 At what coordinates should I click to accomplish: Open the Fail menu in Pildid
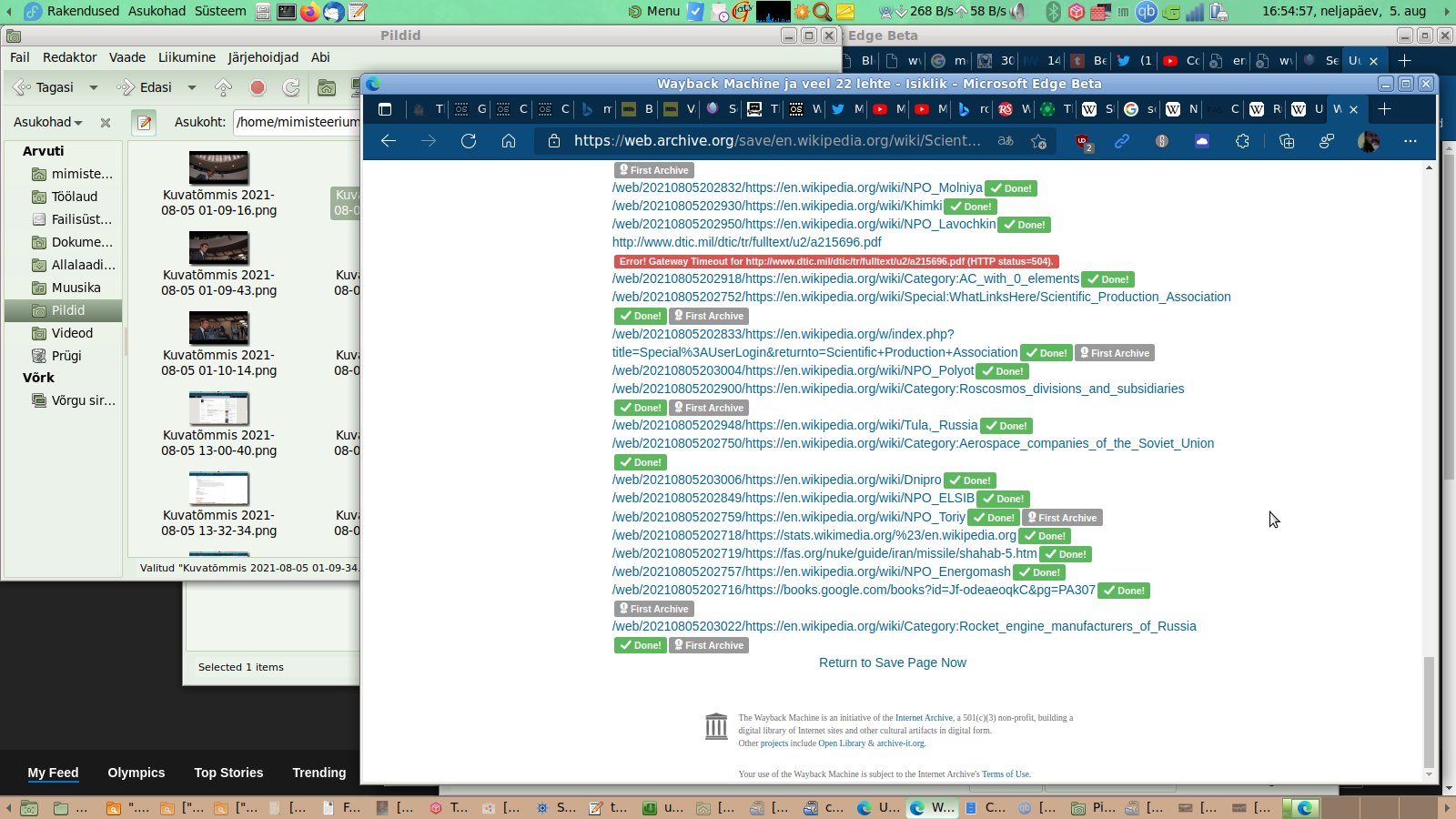20,57
